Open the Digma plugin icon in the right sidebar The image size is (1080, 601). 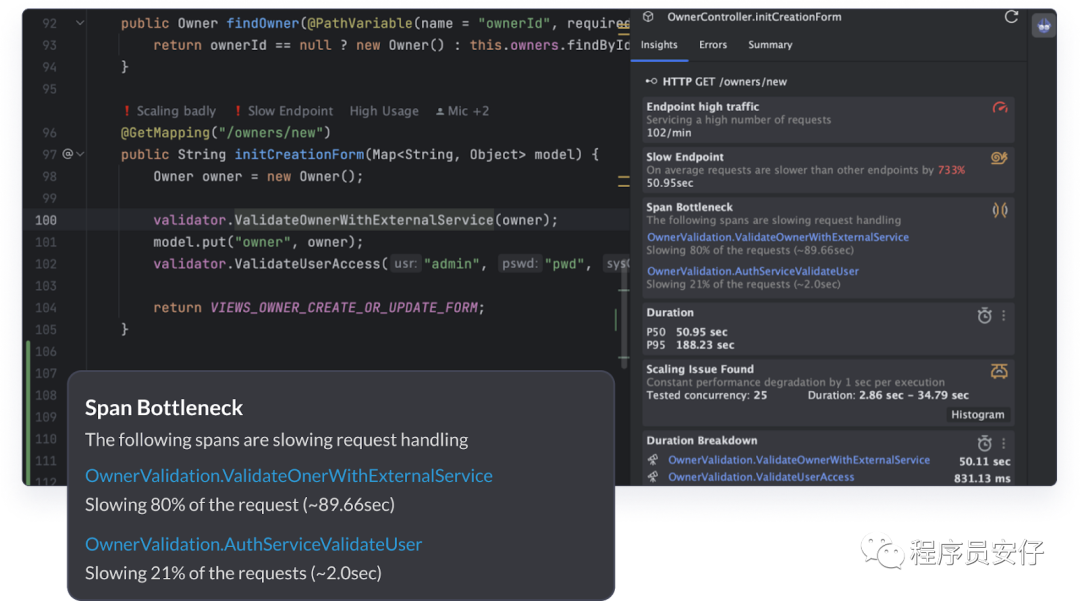(x=1043, y=26)
